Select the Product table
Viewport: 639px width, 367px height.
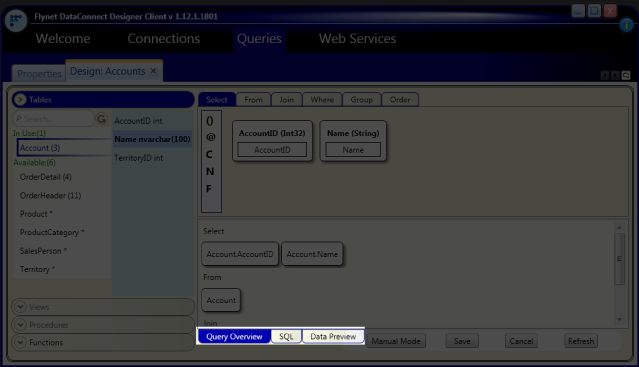click(x=36, y=214)
